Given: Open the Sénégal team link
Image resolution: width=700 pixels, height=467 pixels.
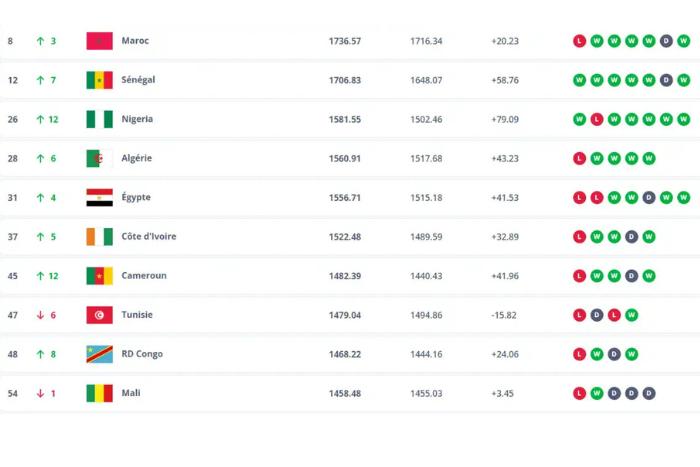Looking at the screenshot, I should [x=138, y=80].
